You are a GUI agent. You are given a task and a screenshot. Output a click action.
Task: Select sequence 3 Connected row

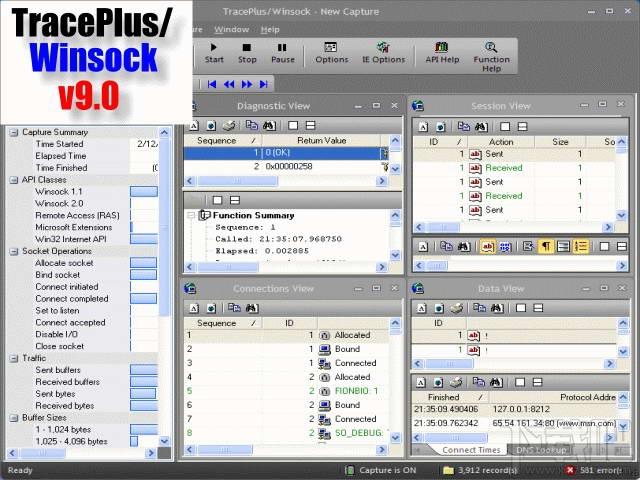[x=287, y=363]
